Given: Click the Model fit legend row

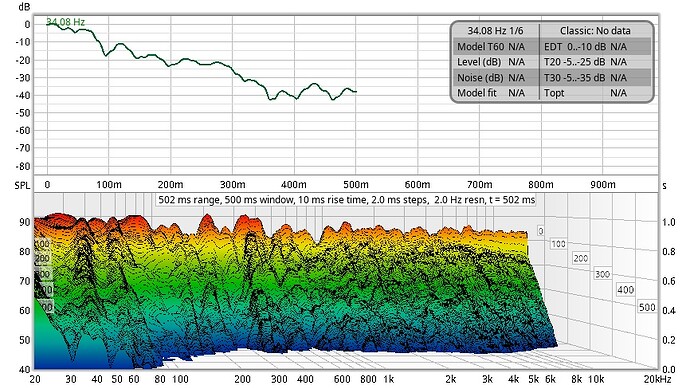Looking at the screenshot, I should (495, 93).
